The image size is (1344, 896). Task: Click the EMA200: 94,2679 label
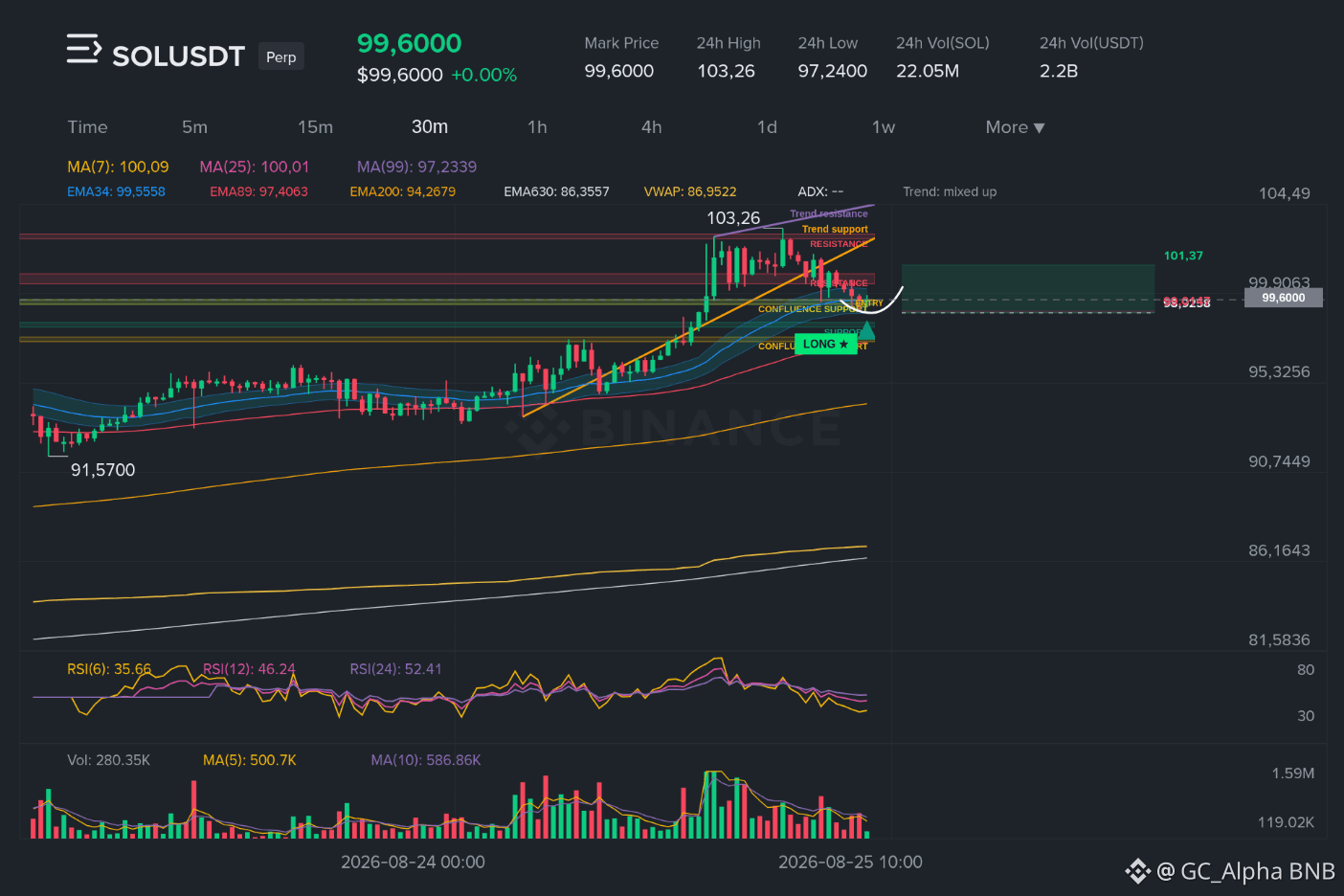402,191
